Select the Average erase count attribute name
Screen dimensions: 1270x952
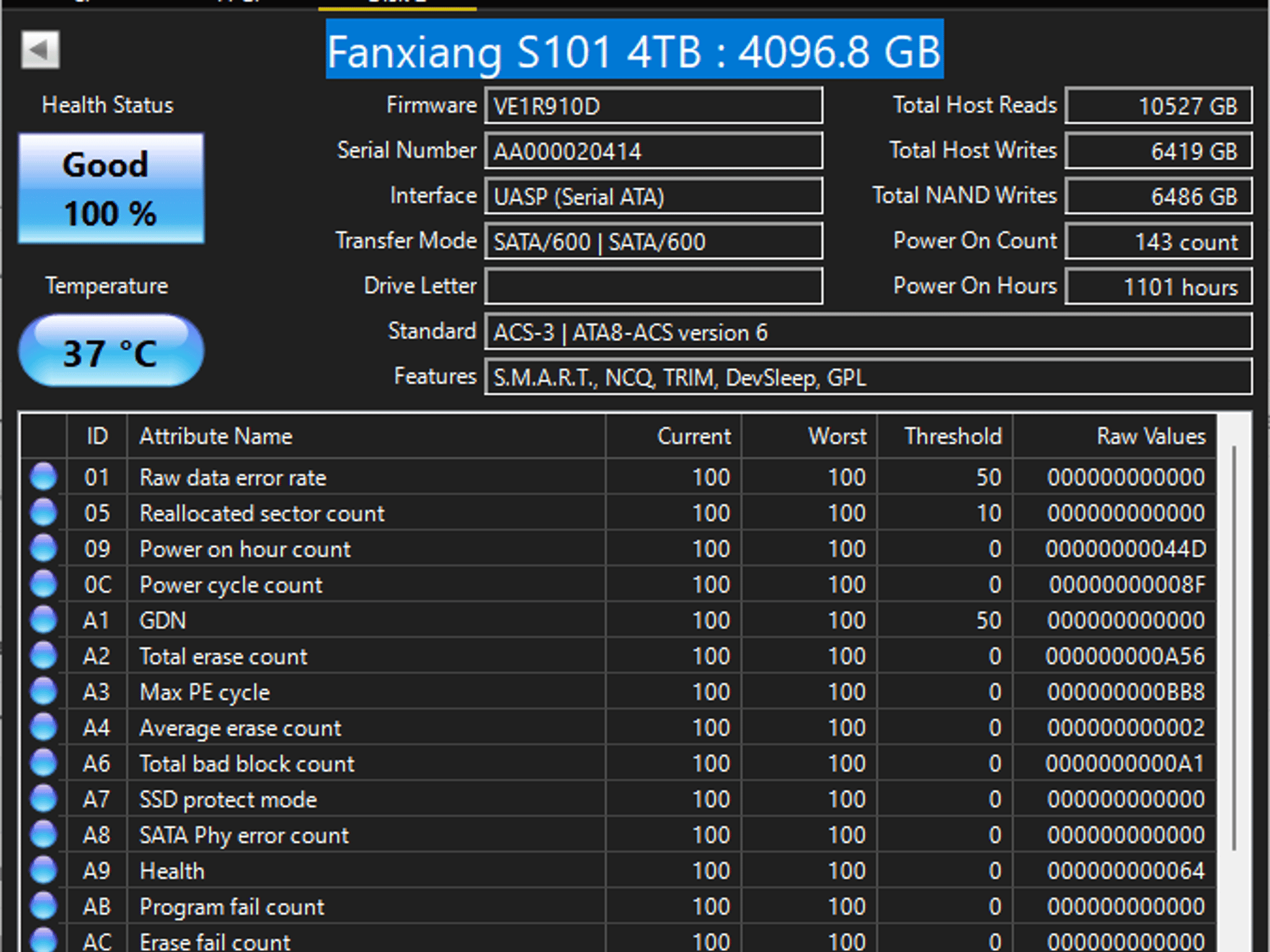click(240, 728)
